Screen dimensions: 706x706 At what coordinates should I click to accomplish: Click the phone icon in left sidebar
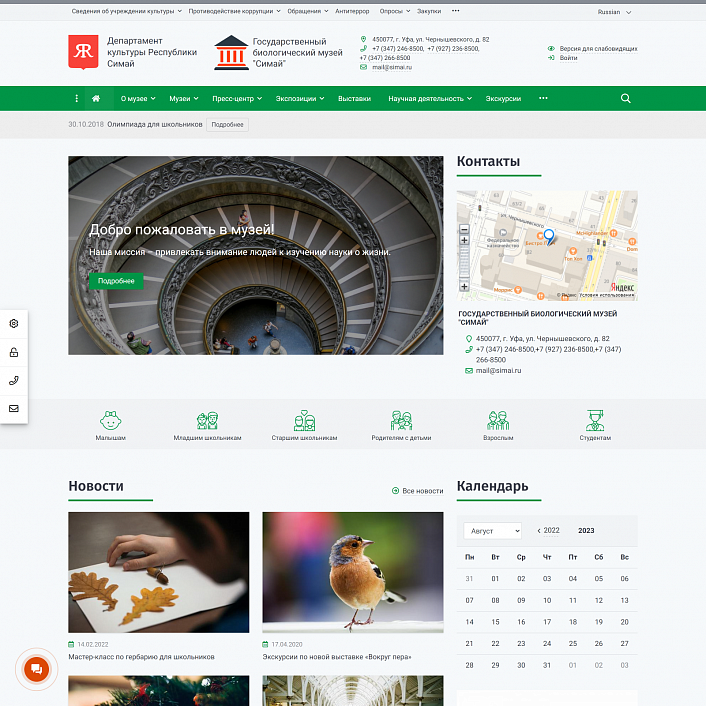[14, 381]
